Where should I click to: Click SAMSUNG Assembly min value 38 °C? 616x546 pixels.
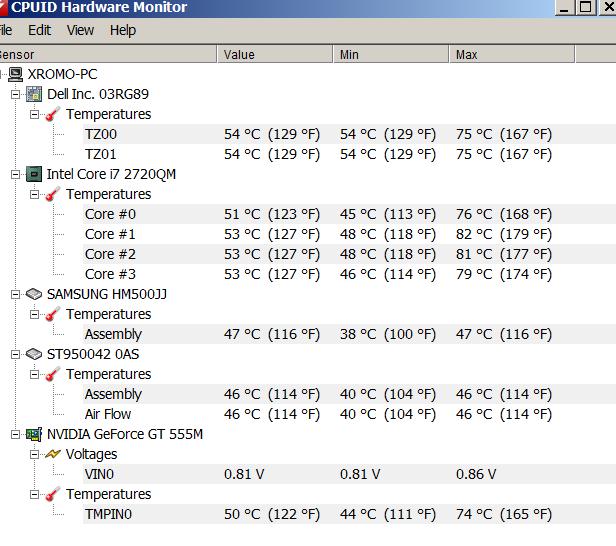pyautogui.click(x=388, y=334)
